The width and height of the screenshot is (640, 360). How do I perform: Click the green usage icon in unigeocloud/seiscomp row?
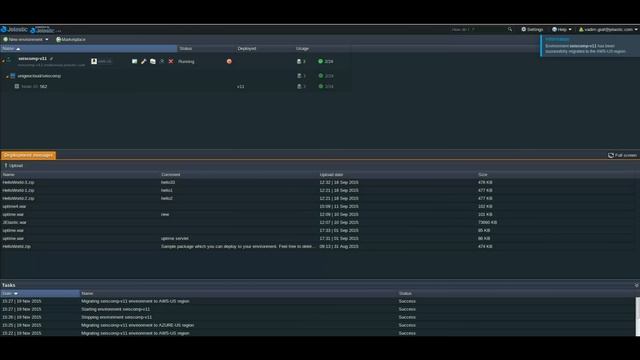point(321,76)
